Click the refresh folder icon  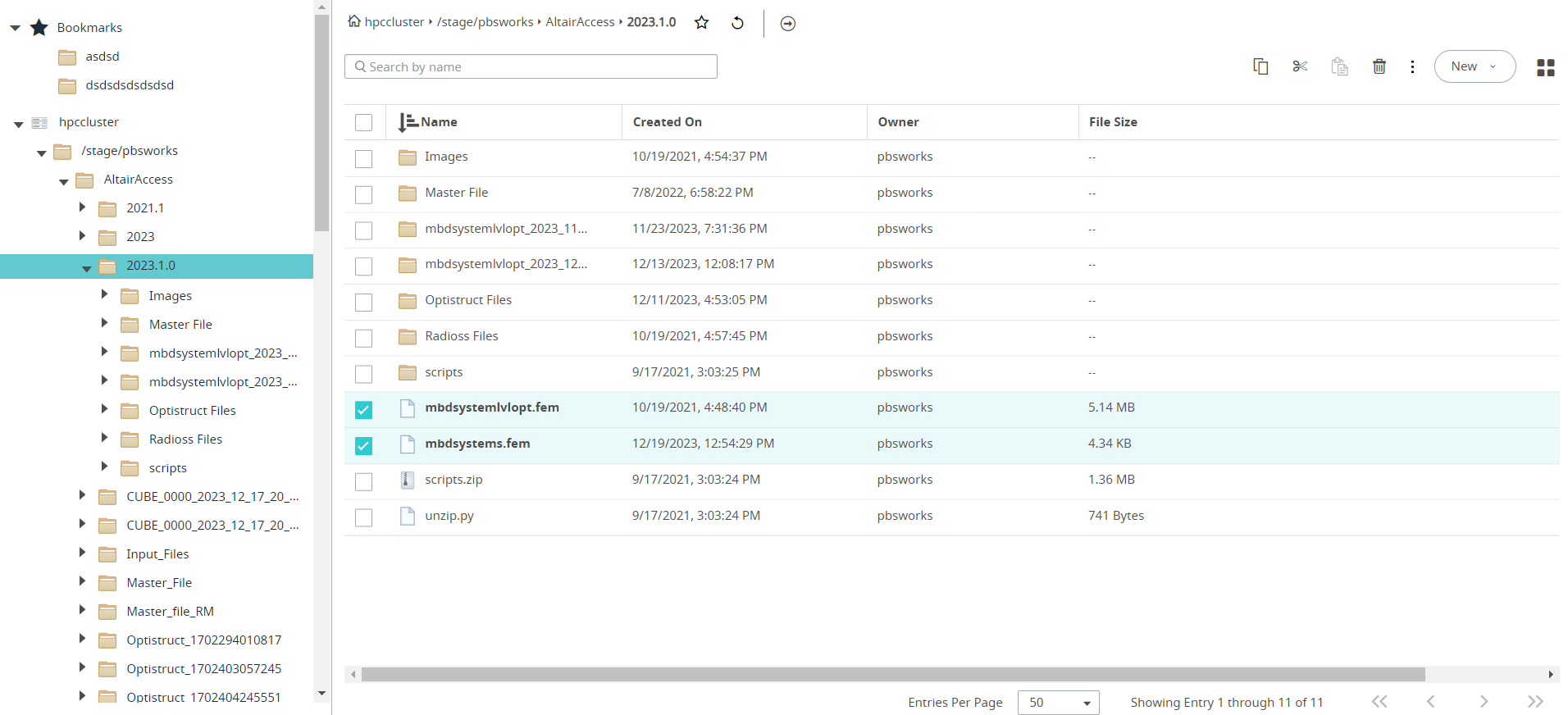pyautogui.click(x=737, y=23)
